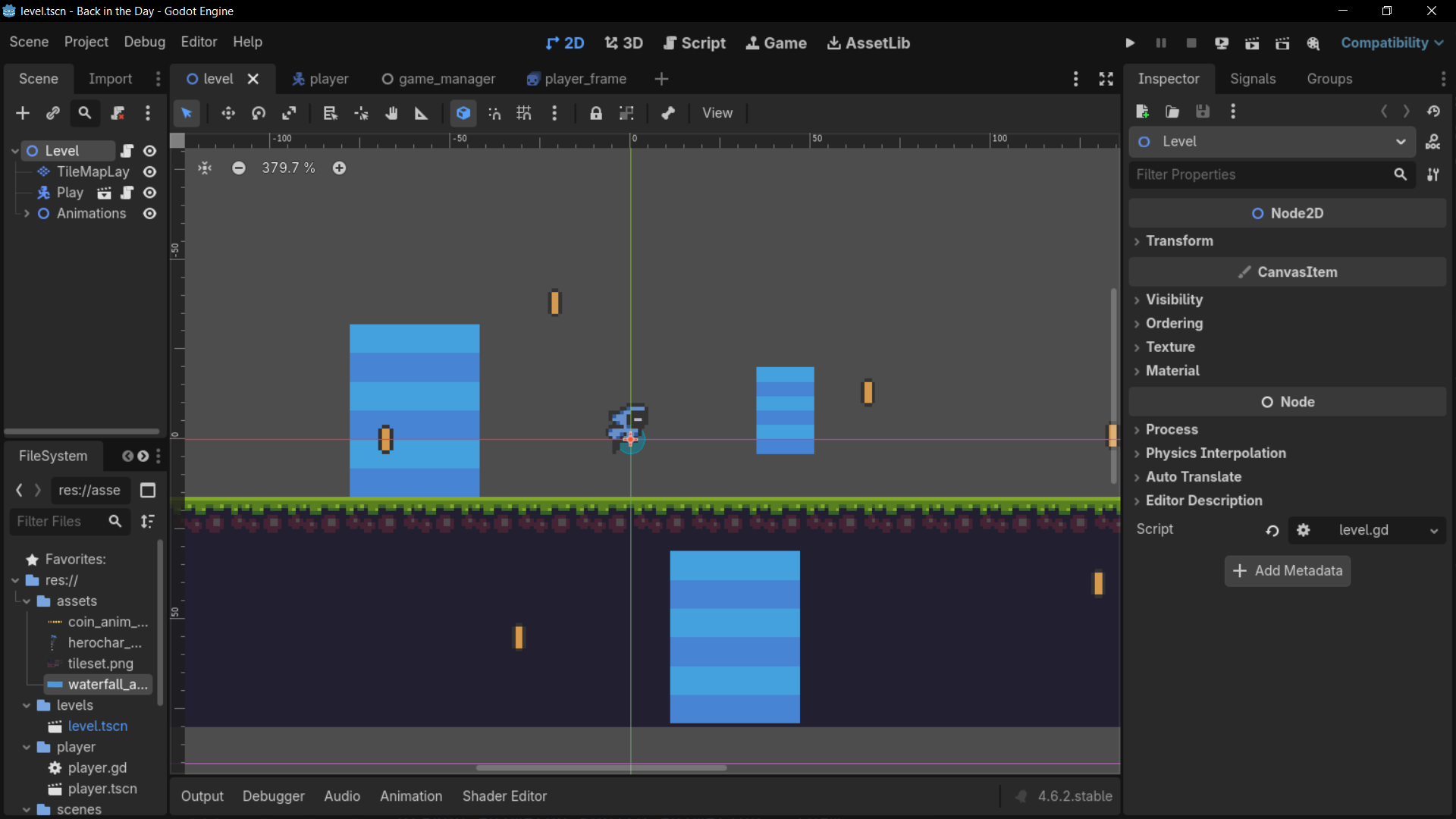The image size is (1456, 819).
Task: Open the Debug menu
Action: (144, 42)
